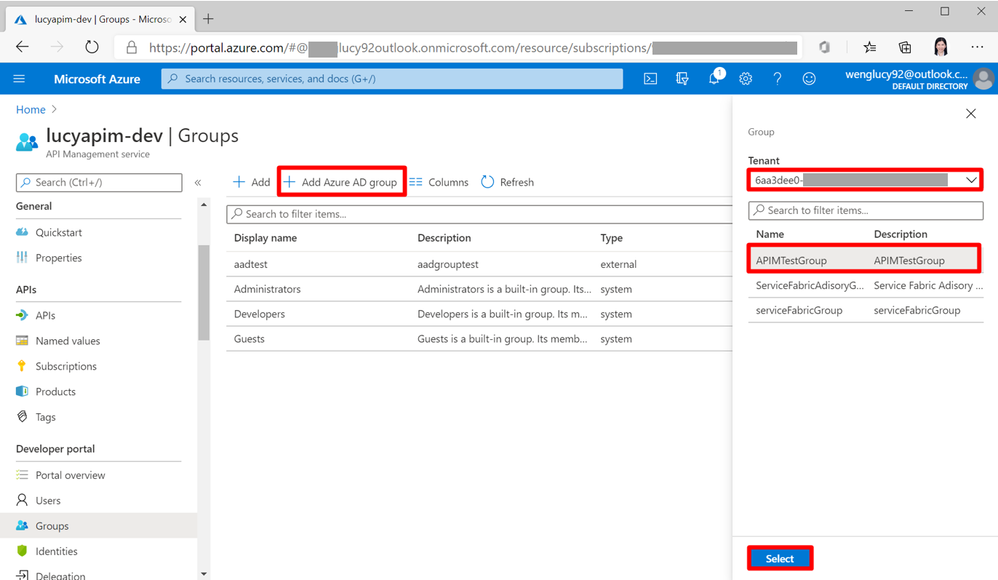998x580 pixels.
Task: Open the Azure portal hamburger menu
Action: click(x=19, y=79)
